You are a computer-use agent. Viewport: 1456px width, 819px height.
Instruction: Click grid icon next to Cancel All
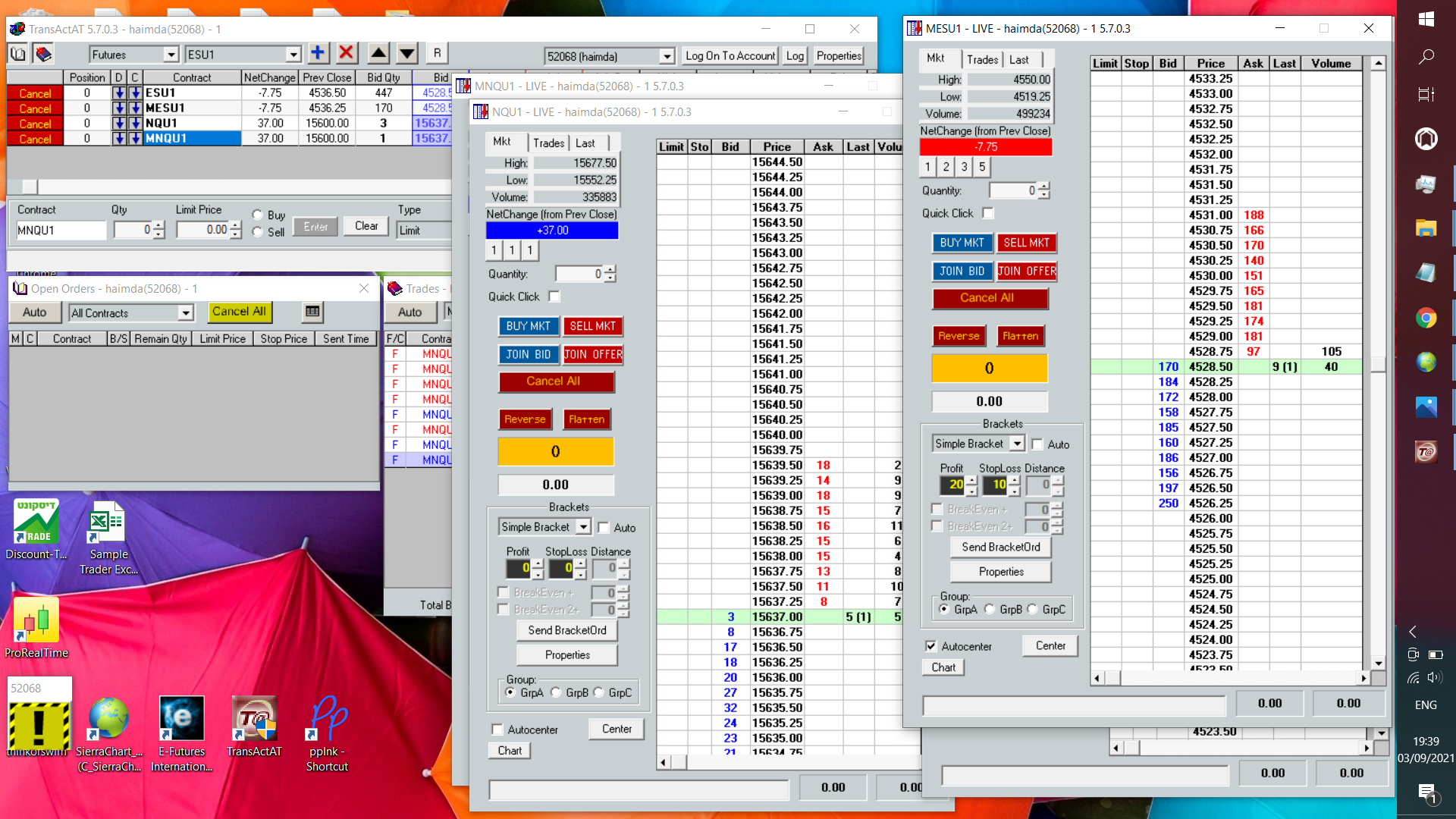click(x=312, y=312)
